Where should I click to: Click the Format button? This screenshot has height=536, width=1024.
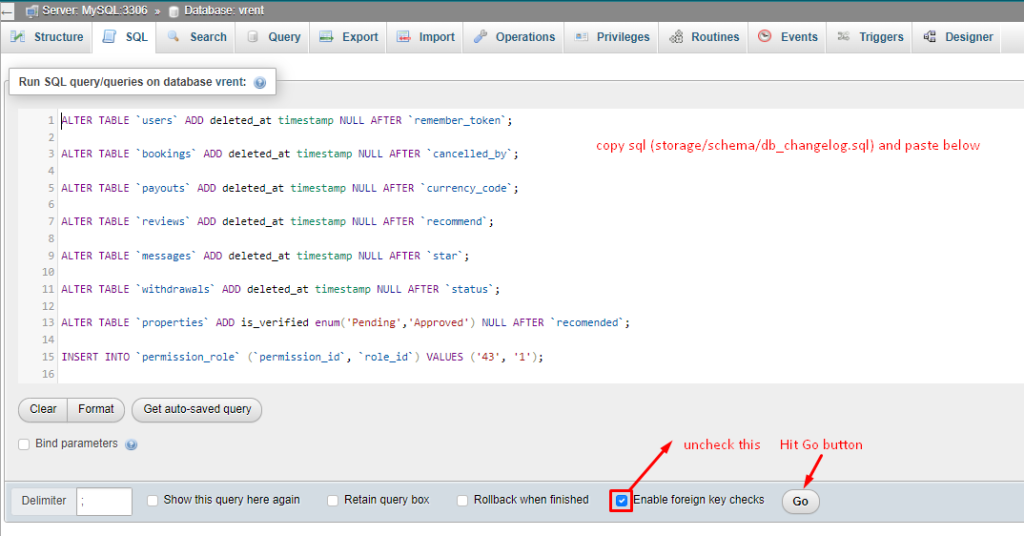(96, 409)
